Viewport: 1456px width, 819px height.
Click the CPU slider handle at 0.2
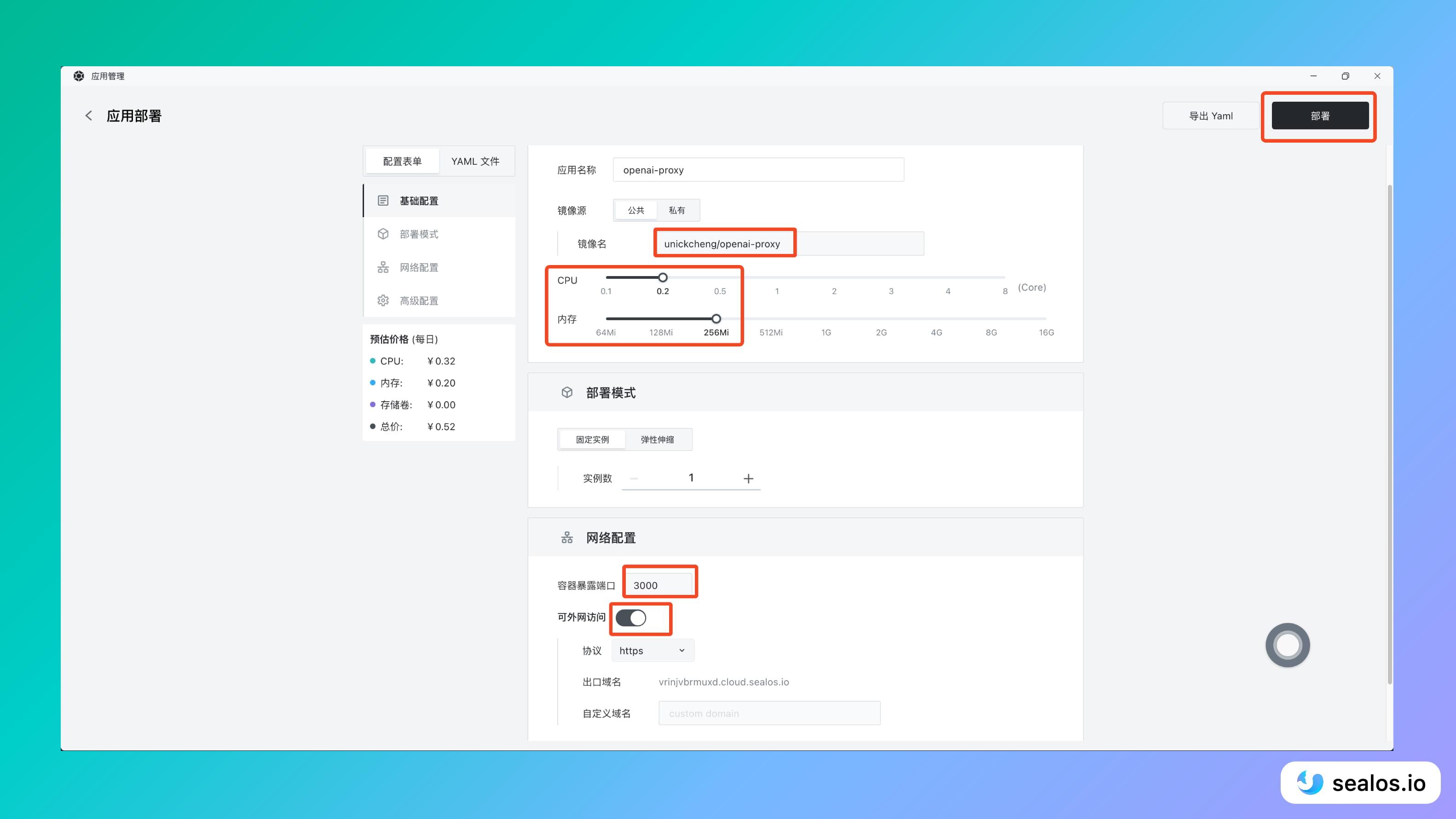[x=663, y=277]
